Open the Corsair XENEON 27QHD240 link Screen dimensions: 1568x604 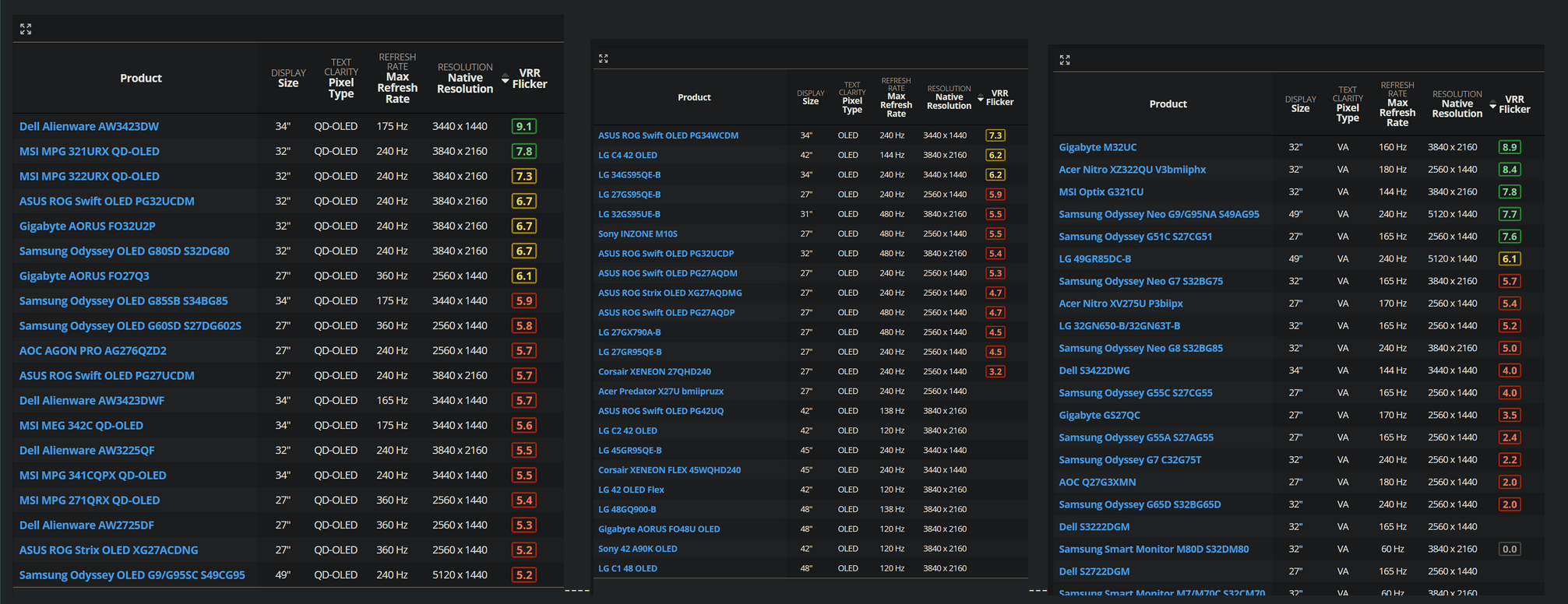pyautogui.click(x=654, y=371)
